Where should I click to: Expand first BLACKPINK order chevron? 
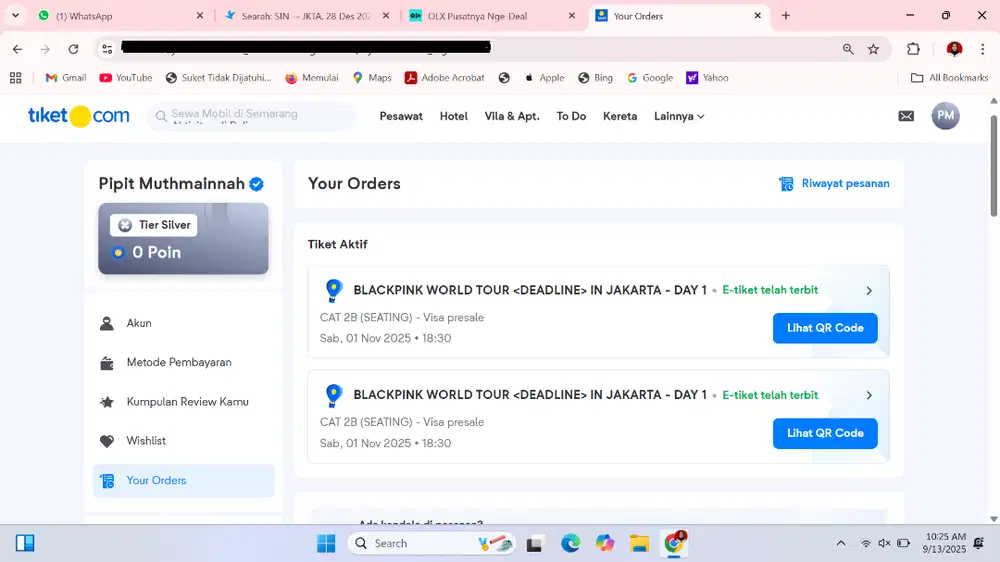(x=868, y=291)
